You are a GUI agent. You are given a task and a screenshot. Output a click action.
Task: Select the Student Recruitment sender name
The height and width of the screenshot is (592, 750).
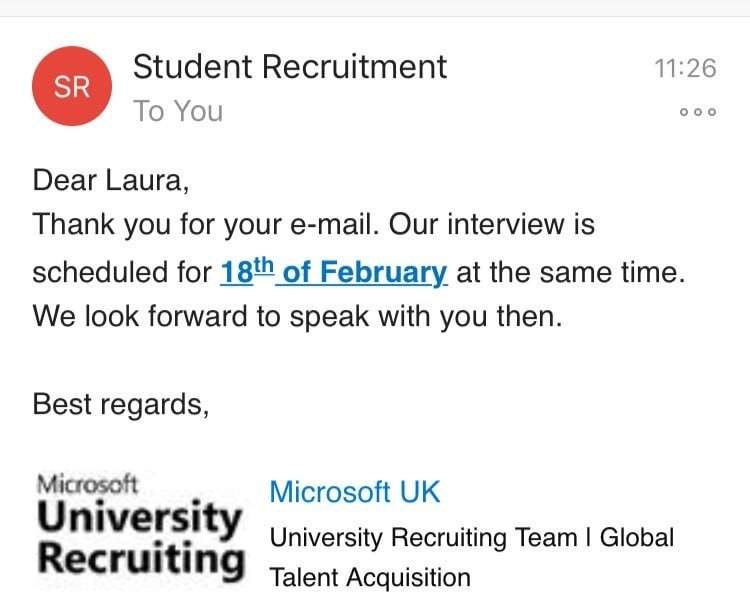coord(290,67)
